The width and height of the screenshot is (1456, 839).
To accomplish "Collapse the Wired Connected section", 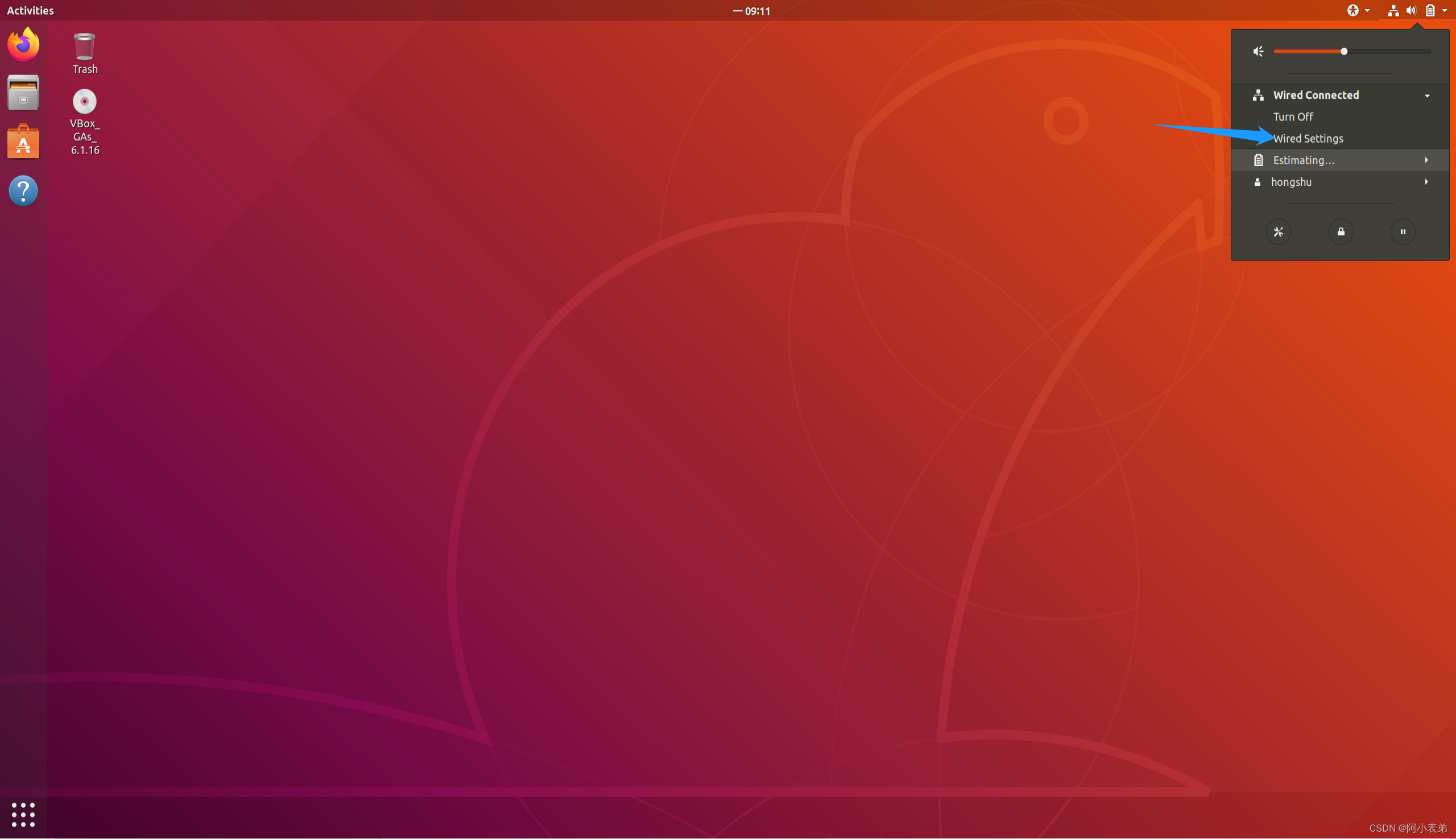I will (1427, 95).
